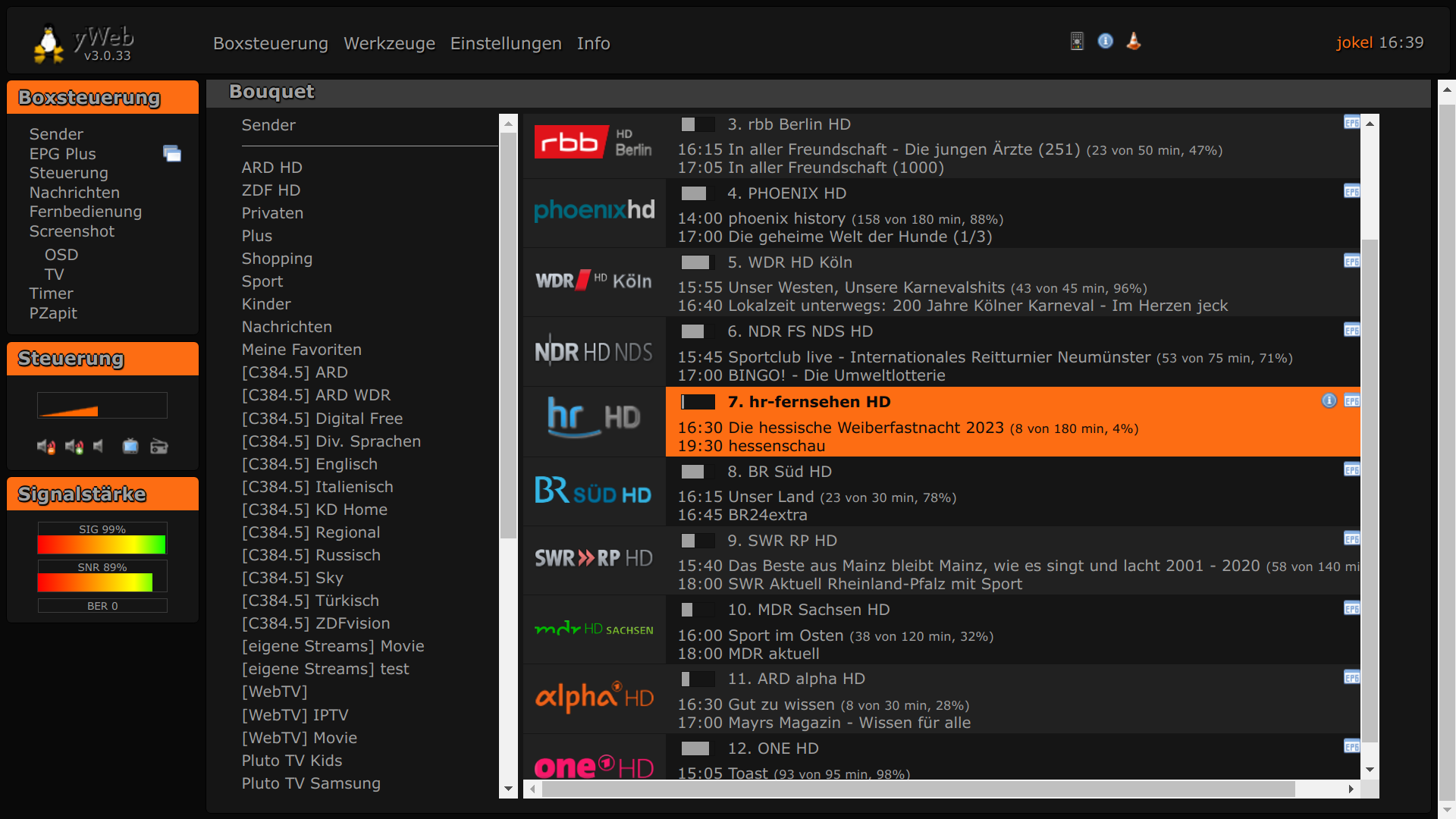Click the blue info icon in header
This screenshot has width=1456, height=819.
(1106, 41)
